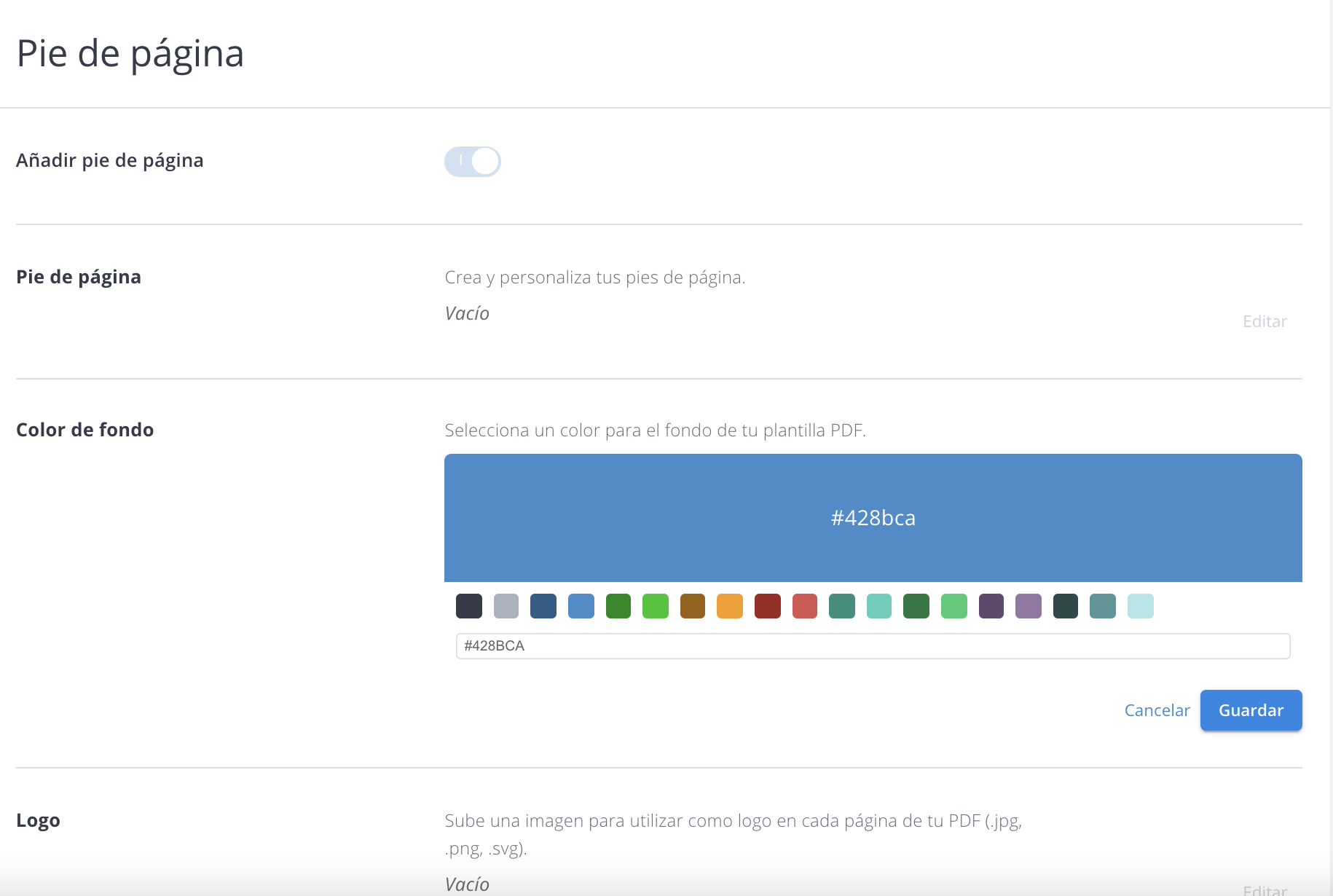The height and width of the screenshot is (896, 1333).
Task: Select the lavender color swatch
Action: tap(1029, 605)
